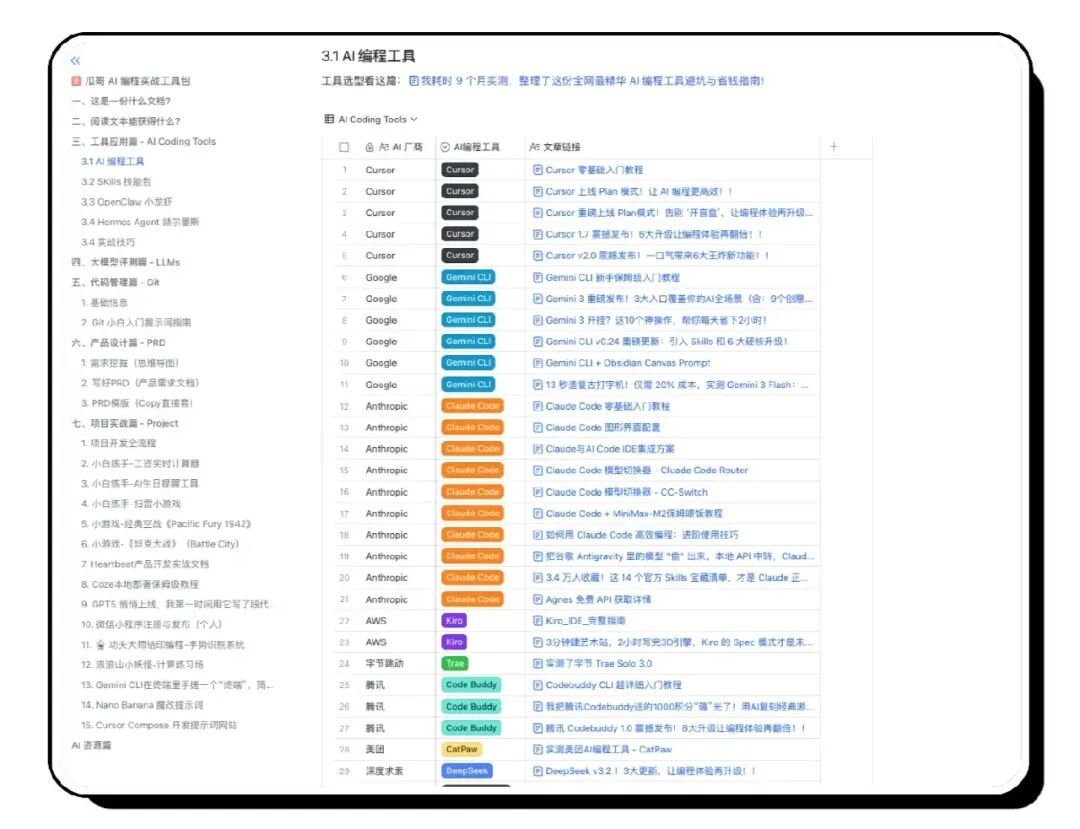
Task: Click the 文章链接 column header
Action: [x=554, y=147]
